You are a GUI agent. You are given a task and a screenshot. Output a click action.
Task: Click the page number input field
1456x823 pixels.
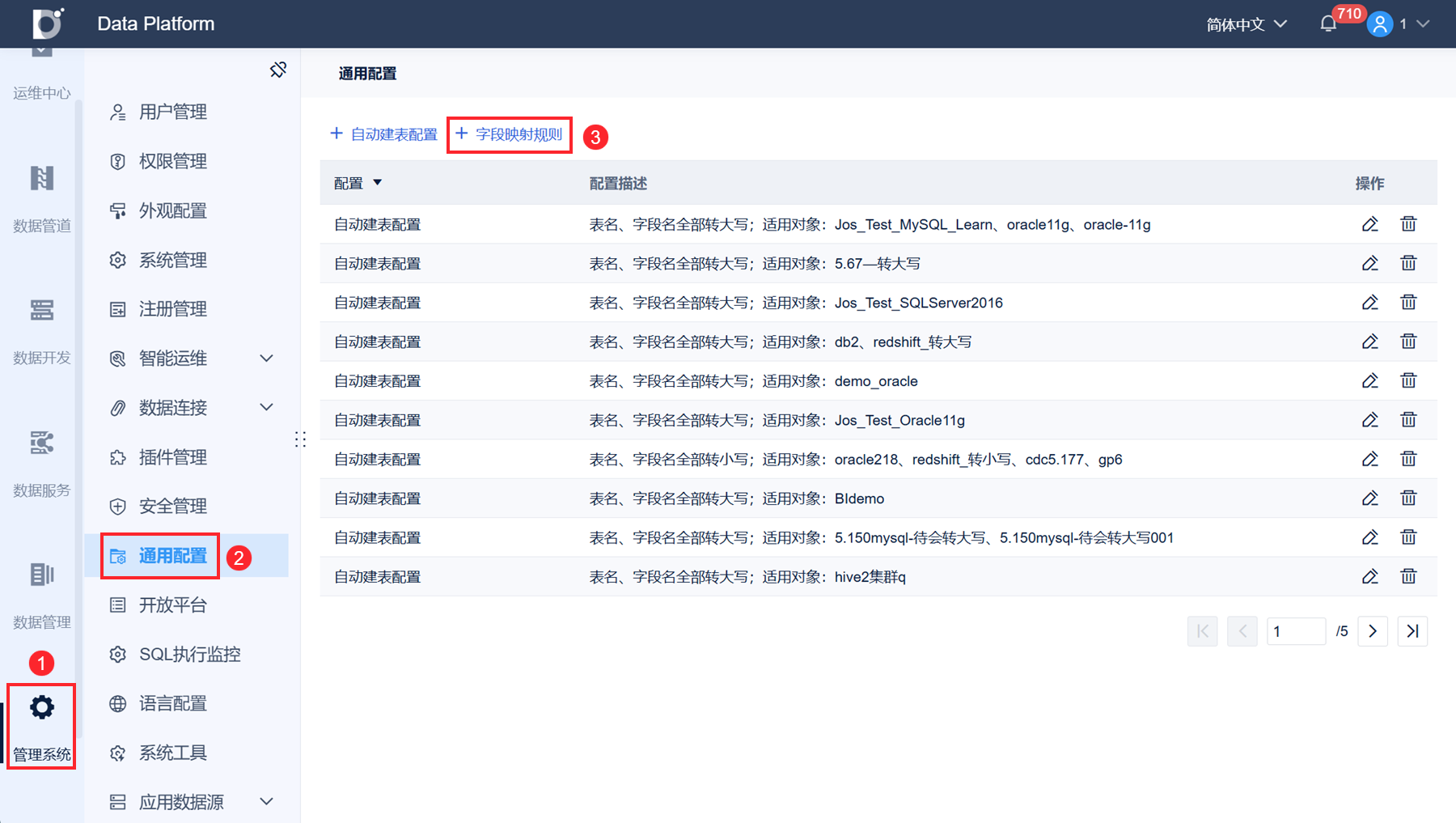coord(1296,631)
